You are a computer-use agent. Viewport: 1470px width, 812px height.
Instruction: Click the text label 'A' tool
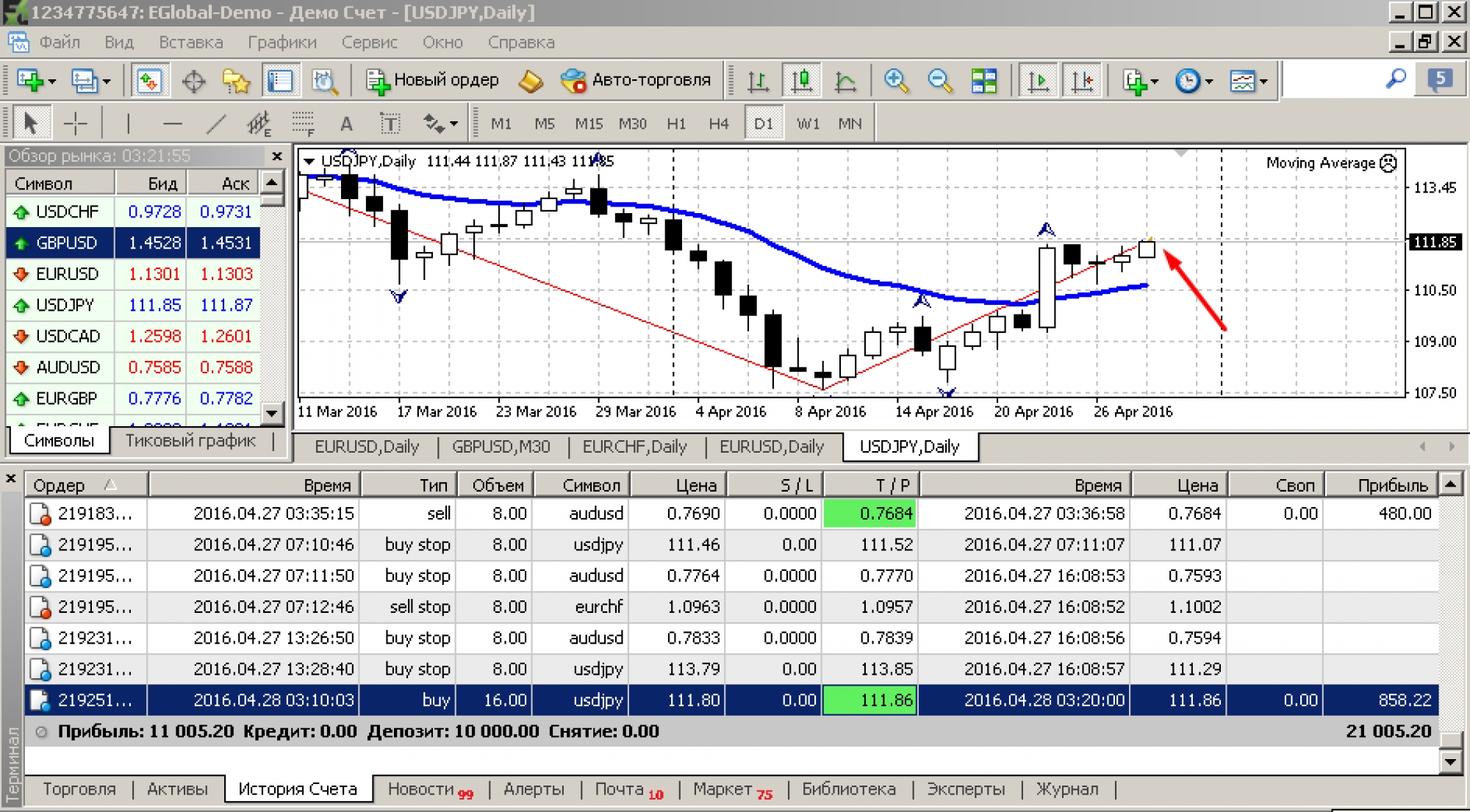pyautogui.click(x=346, y=123)
